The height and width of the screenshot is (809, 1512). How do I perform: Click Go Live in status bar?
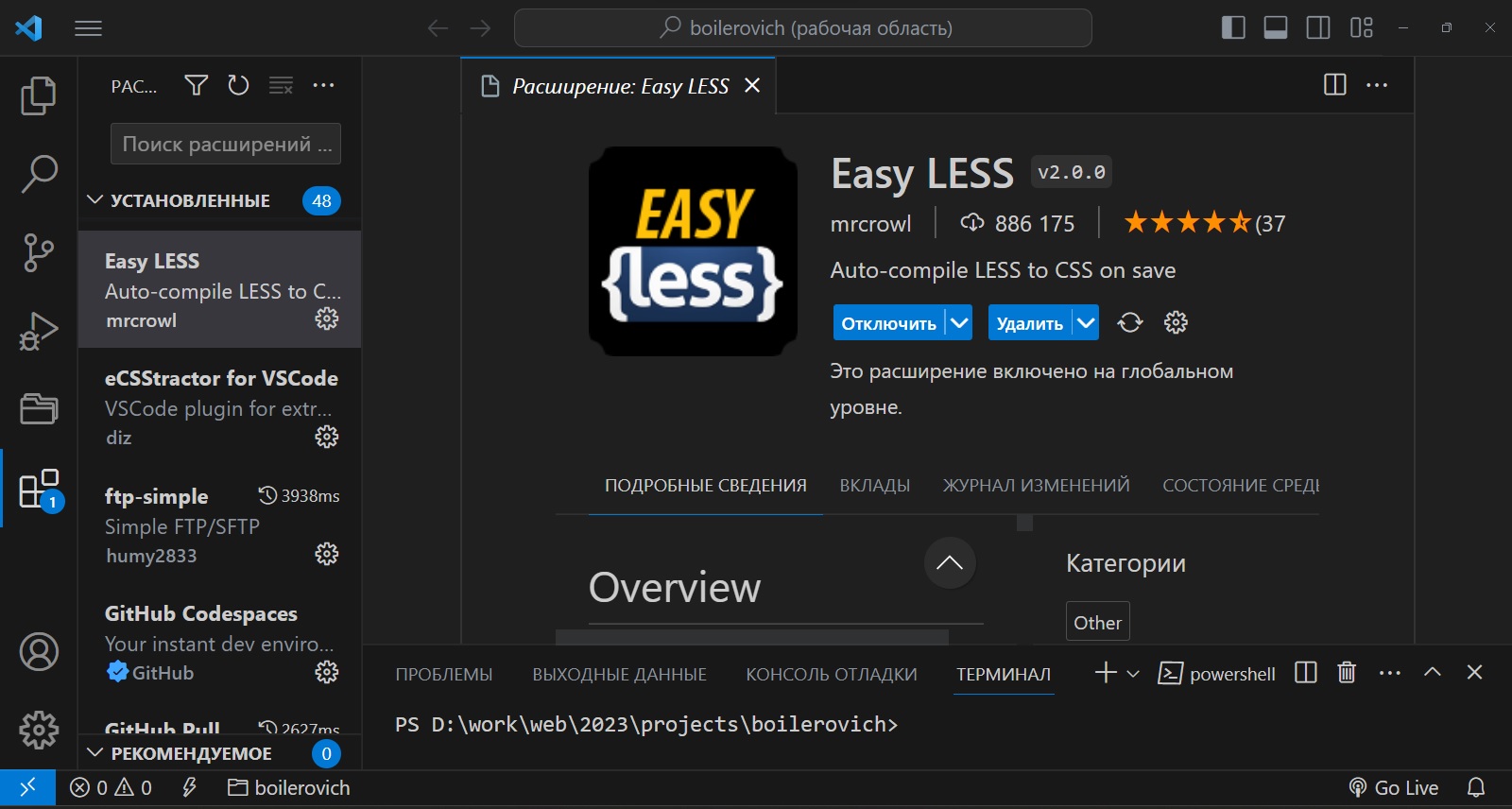[x=1394, y=787]
